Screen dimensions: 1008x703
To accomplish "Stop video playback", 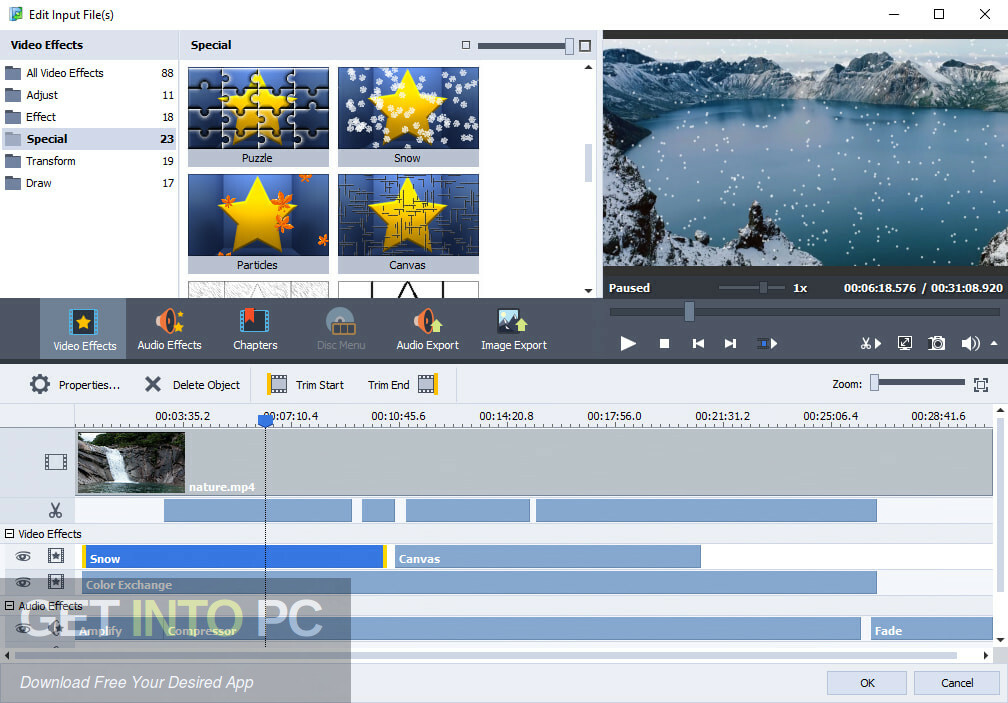I will pos(665,344).
